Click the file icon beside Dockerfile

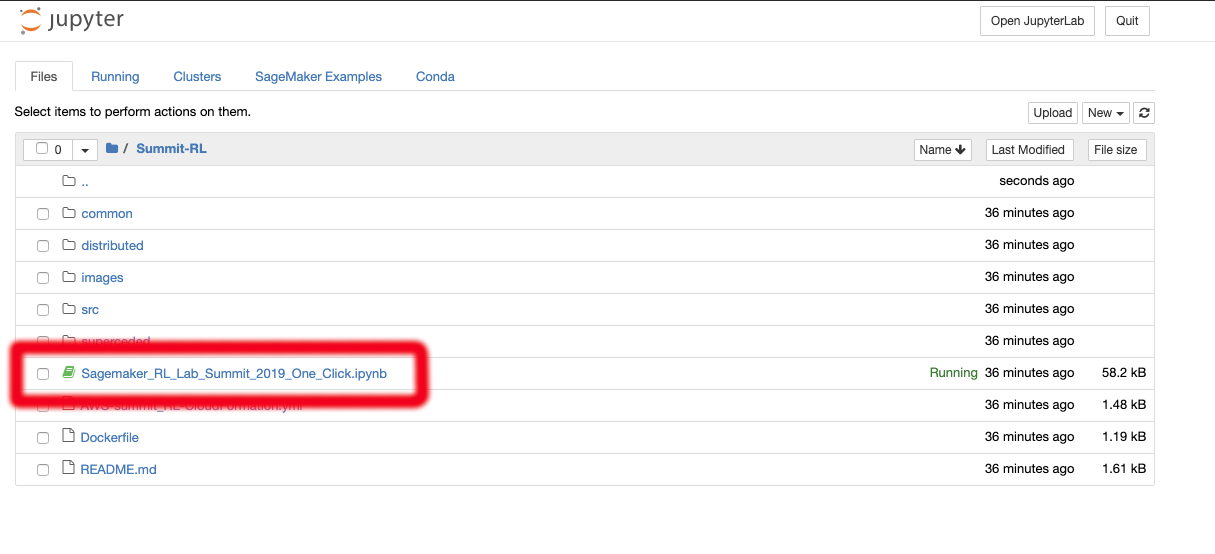click(69, 437)
